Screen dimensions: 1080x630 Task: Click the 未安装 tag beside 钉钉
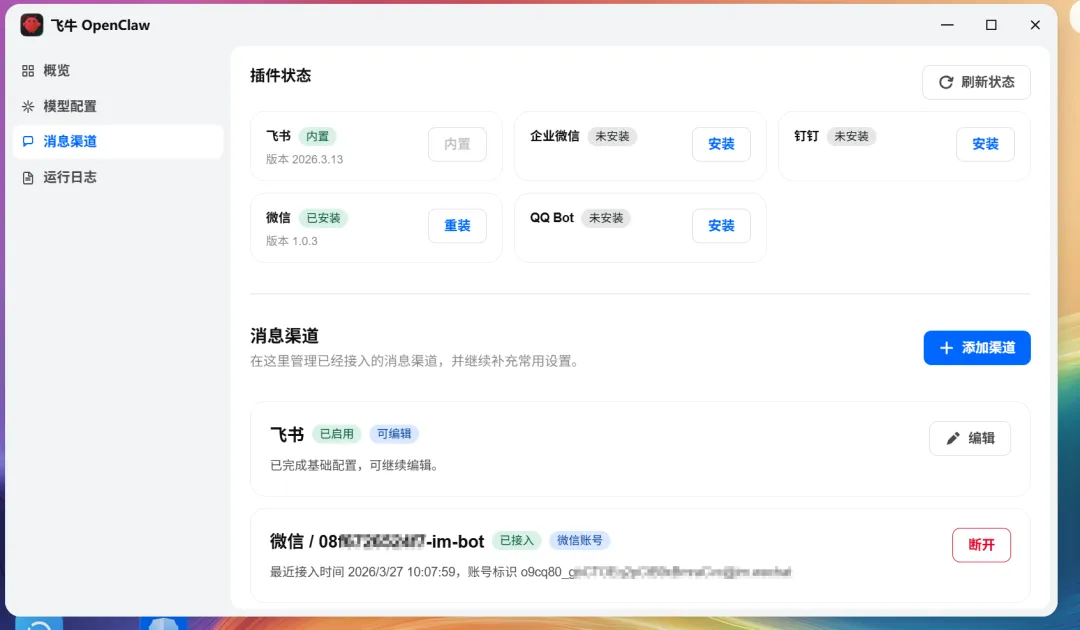coord(851,136)
